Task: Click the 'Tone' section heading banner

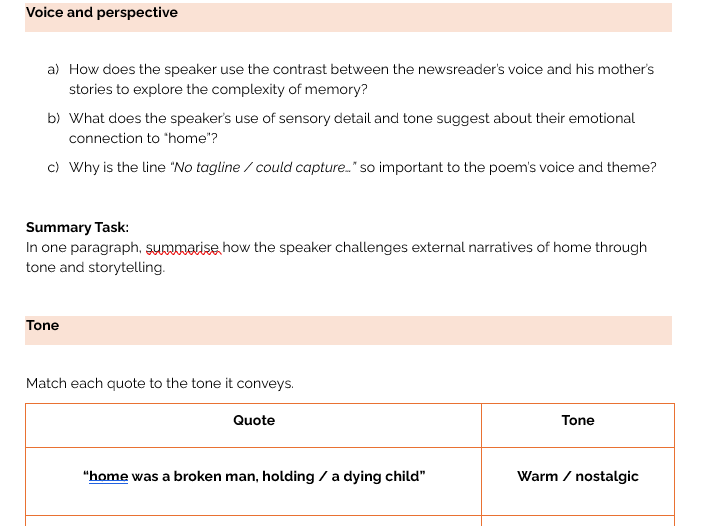Action: click(x=348, y=330)
